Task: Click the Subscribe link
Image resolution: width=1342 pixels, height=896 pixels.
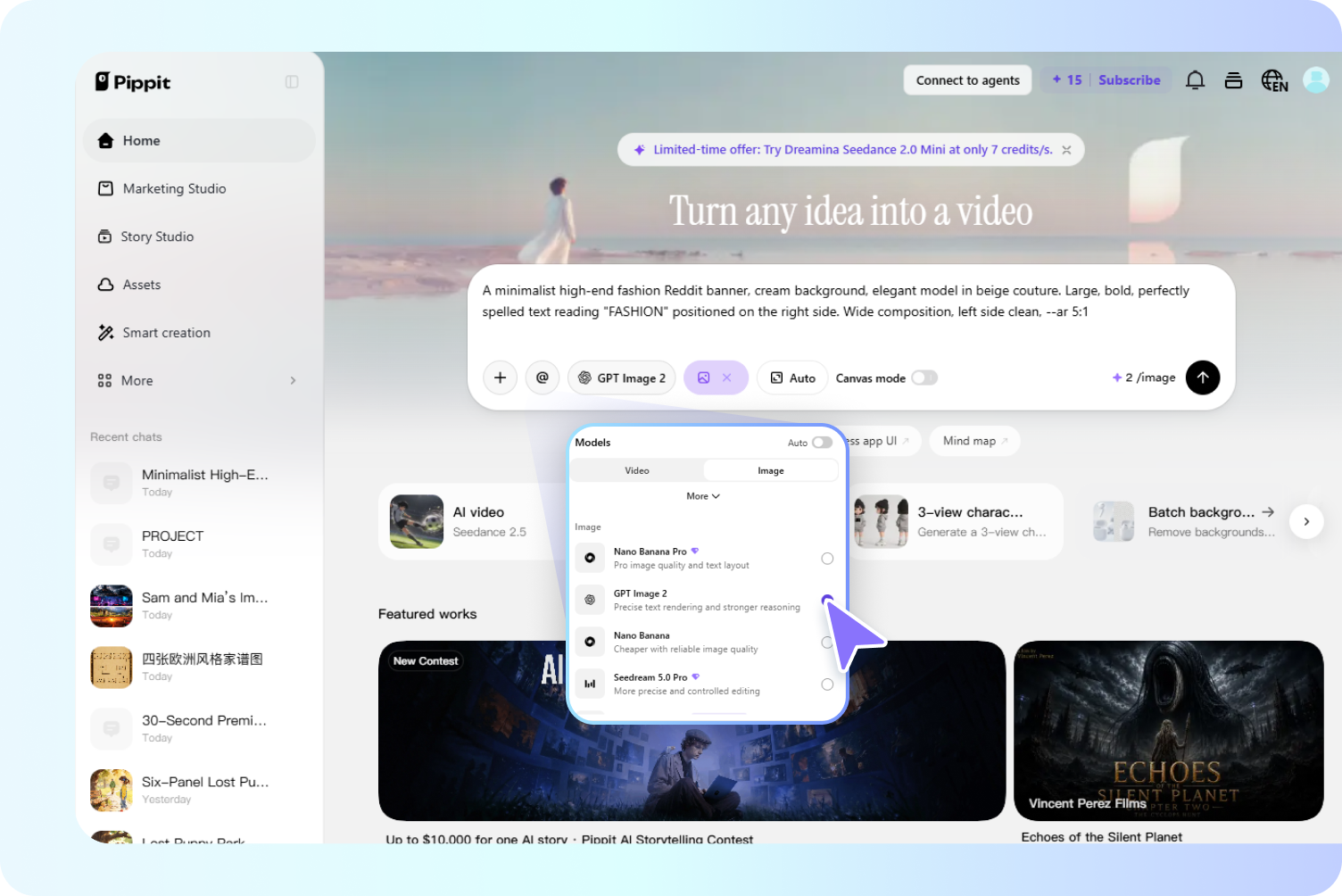Action: (x=1130, y=80)
